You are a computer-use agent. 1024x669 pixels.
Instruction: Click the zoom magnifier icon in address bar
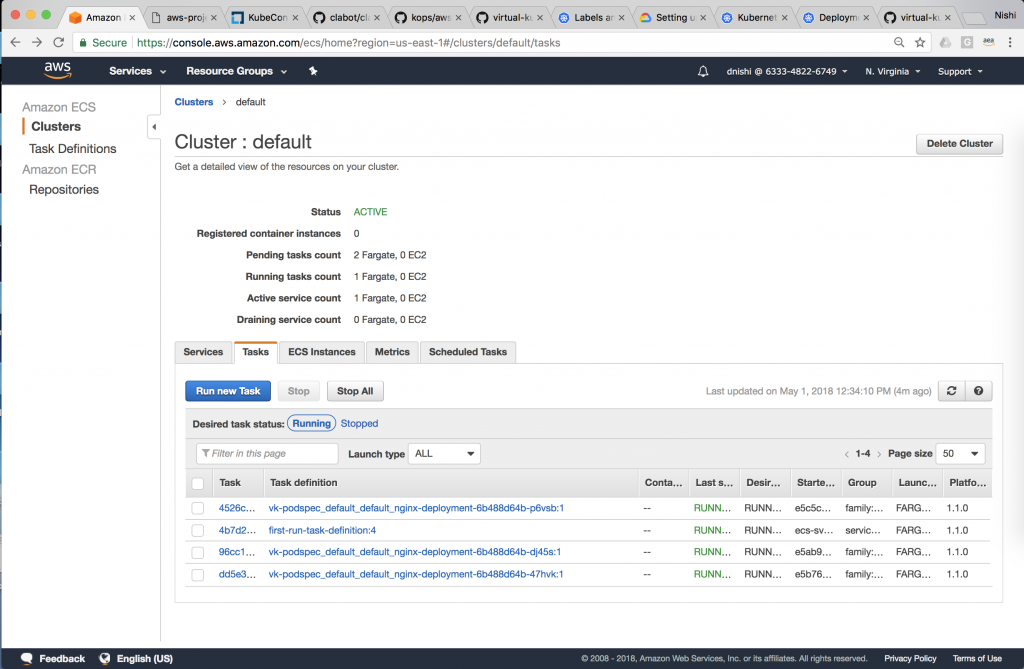(x=899, y=42)
